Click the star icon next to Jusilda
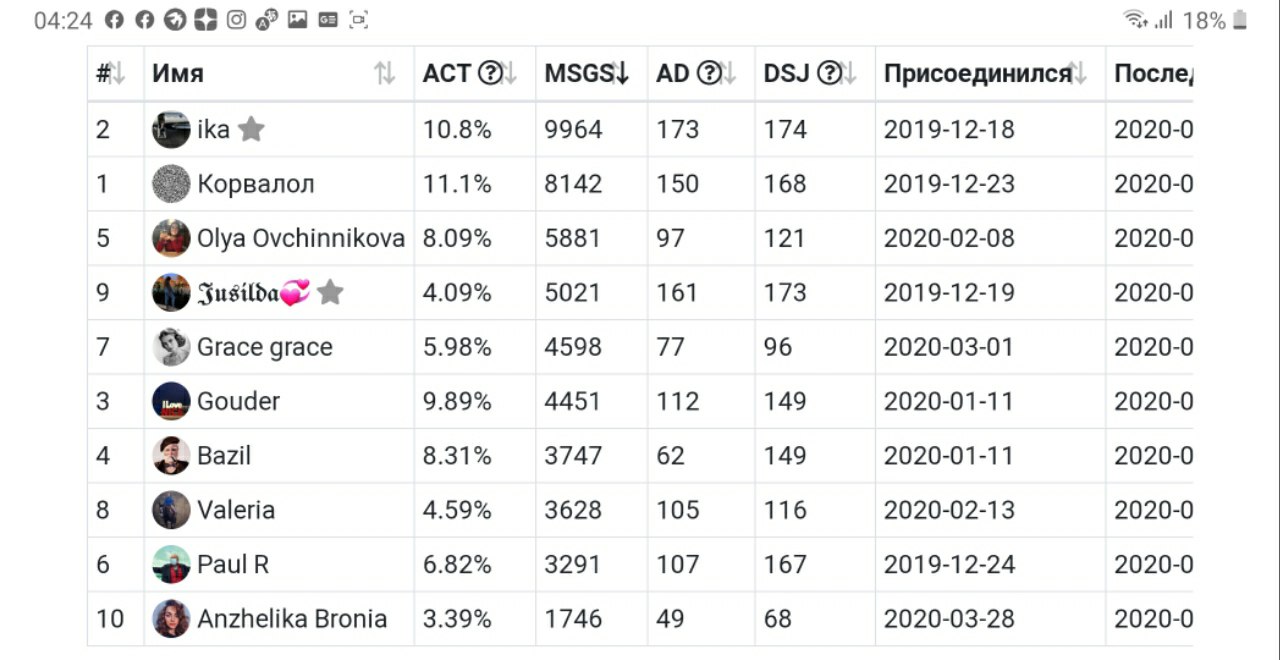The width and height of the screenshot is (1280, 660). tap(330, 292)
